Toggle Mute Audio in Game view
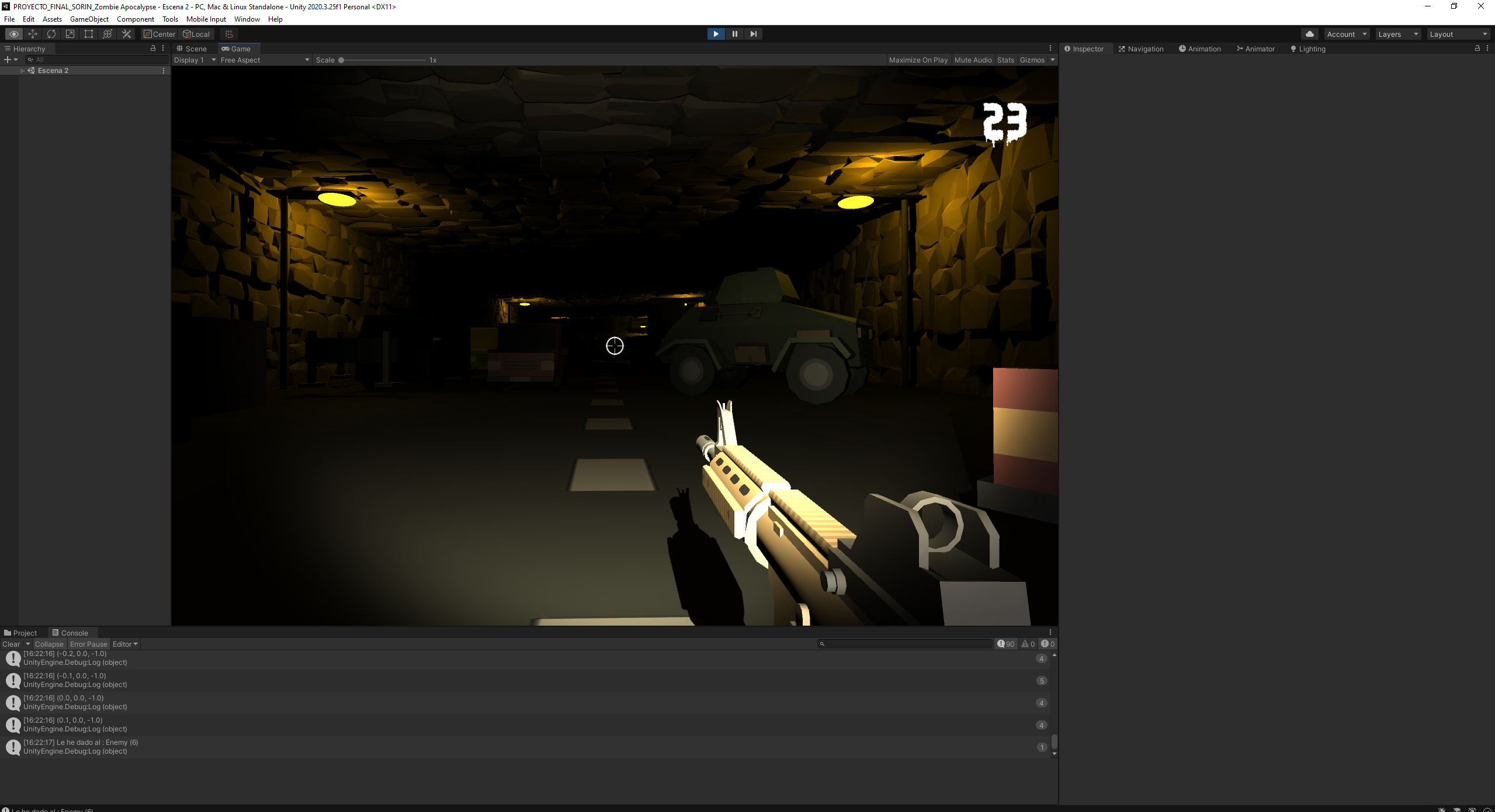 click(x=973, y=60)
